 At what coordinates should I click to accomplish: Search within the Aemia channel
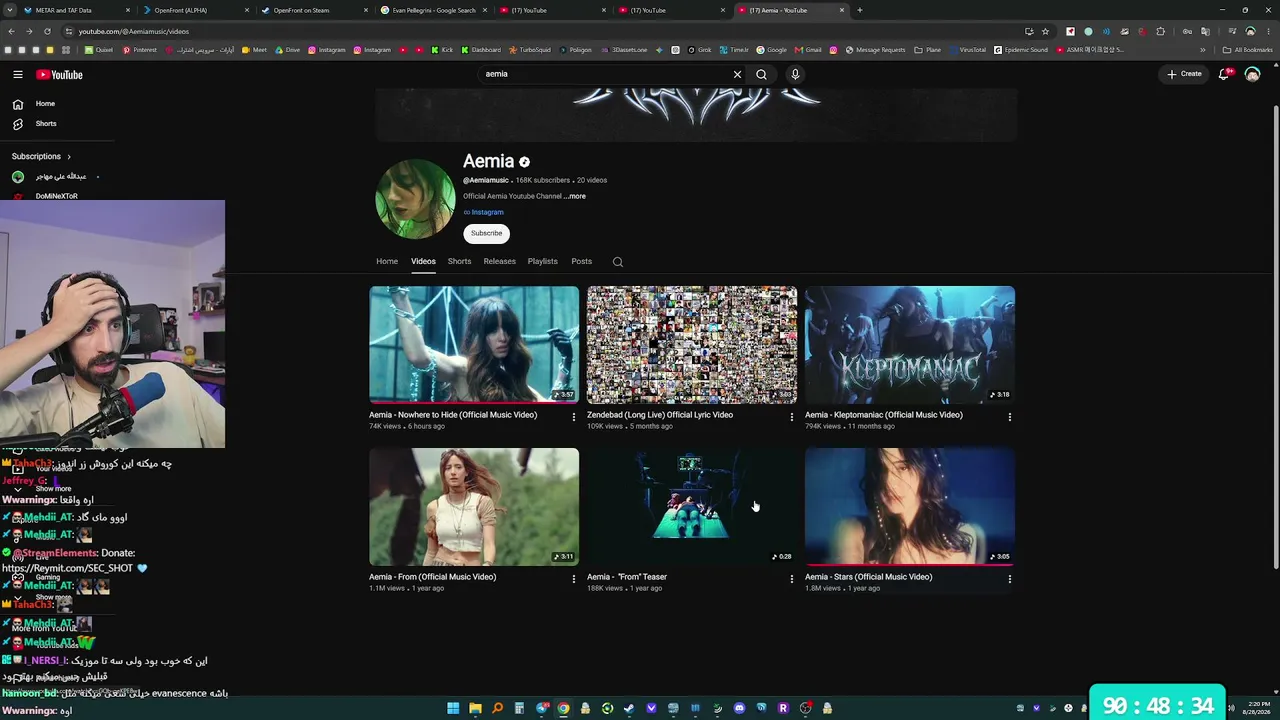[618, 262]
